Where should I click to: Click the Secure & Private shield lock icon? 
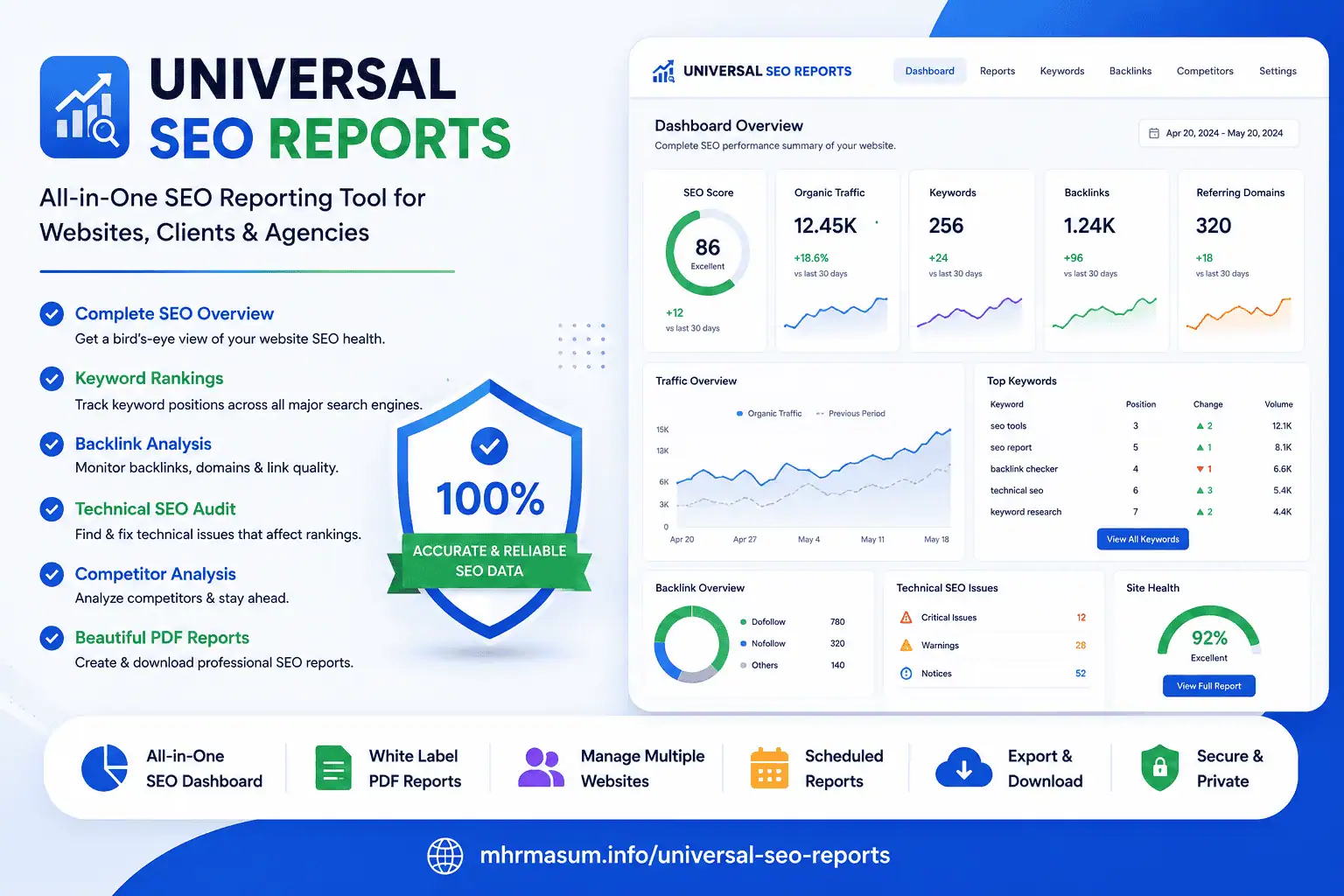coord(1160,768)
